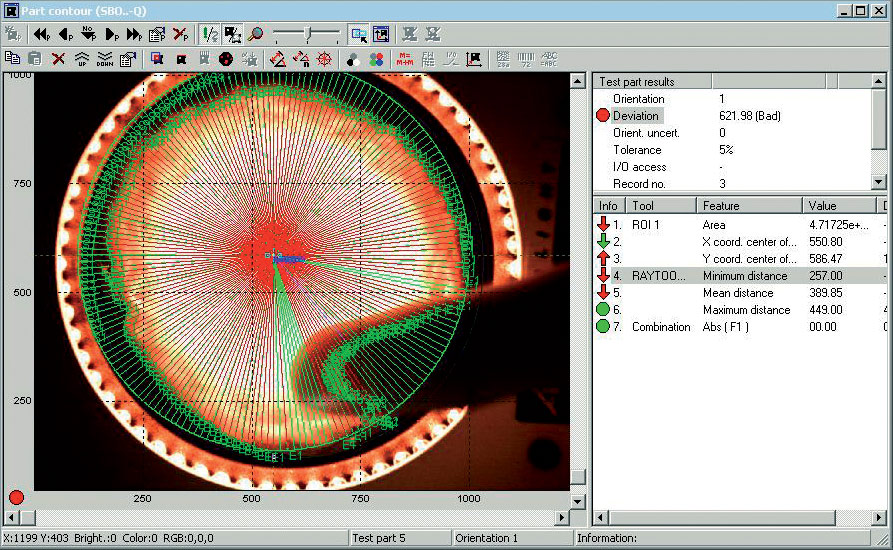Click the move DOWN chevrons icon
Image resolution: width=893 pixels, height=550 pixels.
(105, 59)
